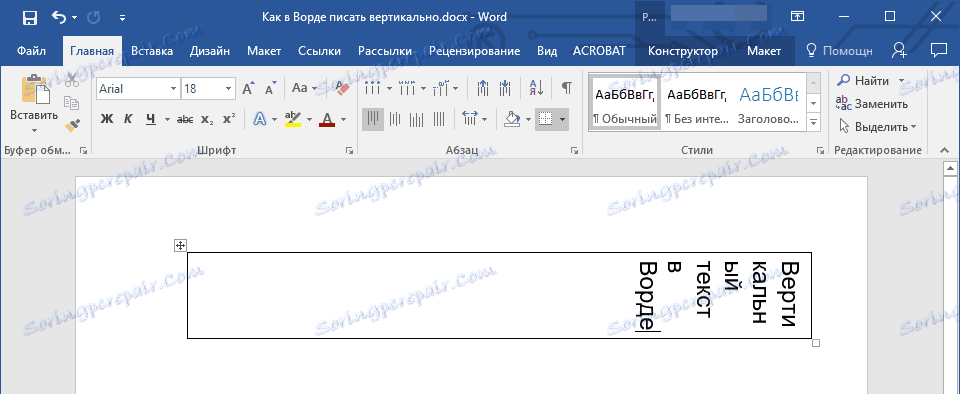The image size is (960, 394).
Task: Select the third alignment button
Action: [x=417, y=119]
